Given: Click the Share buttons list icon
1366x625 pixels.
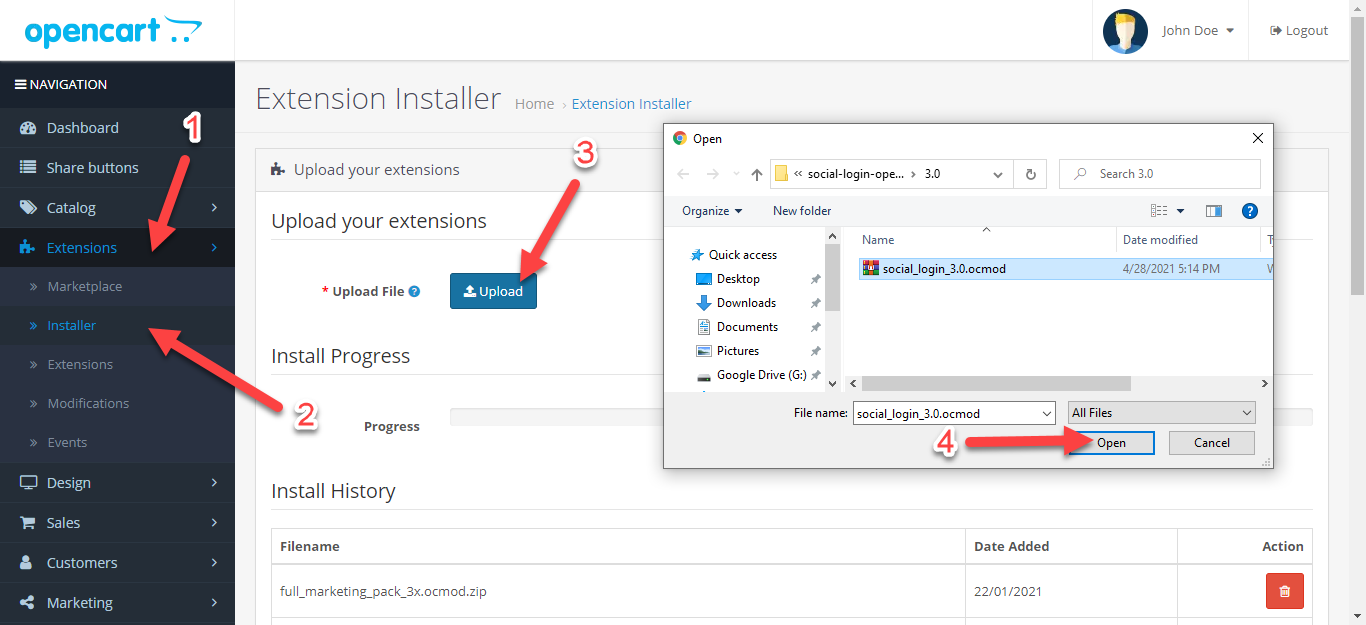Looking at the screenshot, I should [28, 168].
